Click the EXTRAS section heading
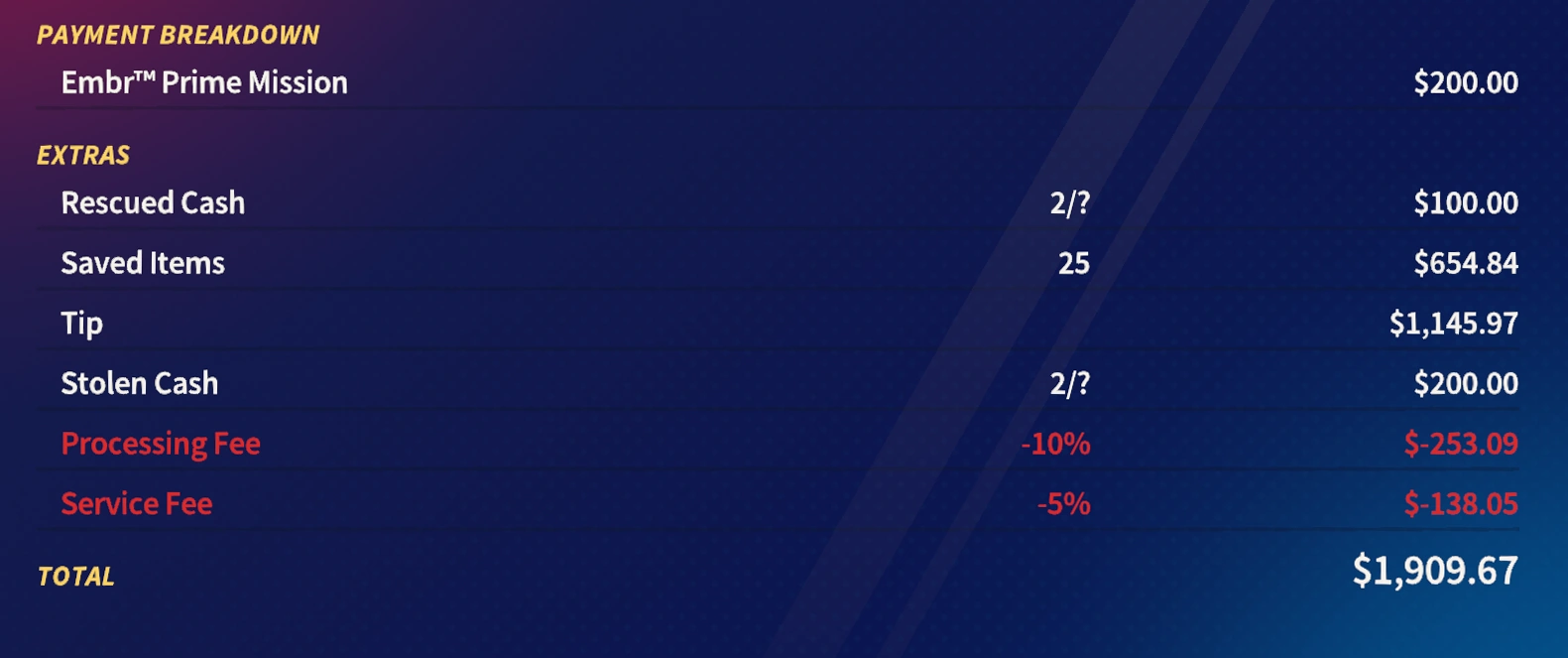This screenshot has width=1568, height=658. (83, 155)
